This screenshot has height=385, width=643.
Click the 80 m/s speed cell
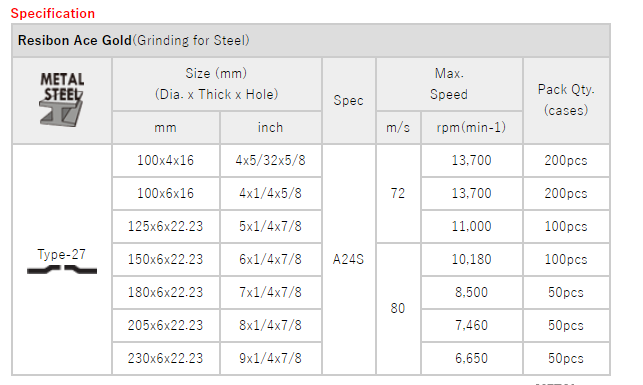coord(398,308)
